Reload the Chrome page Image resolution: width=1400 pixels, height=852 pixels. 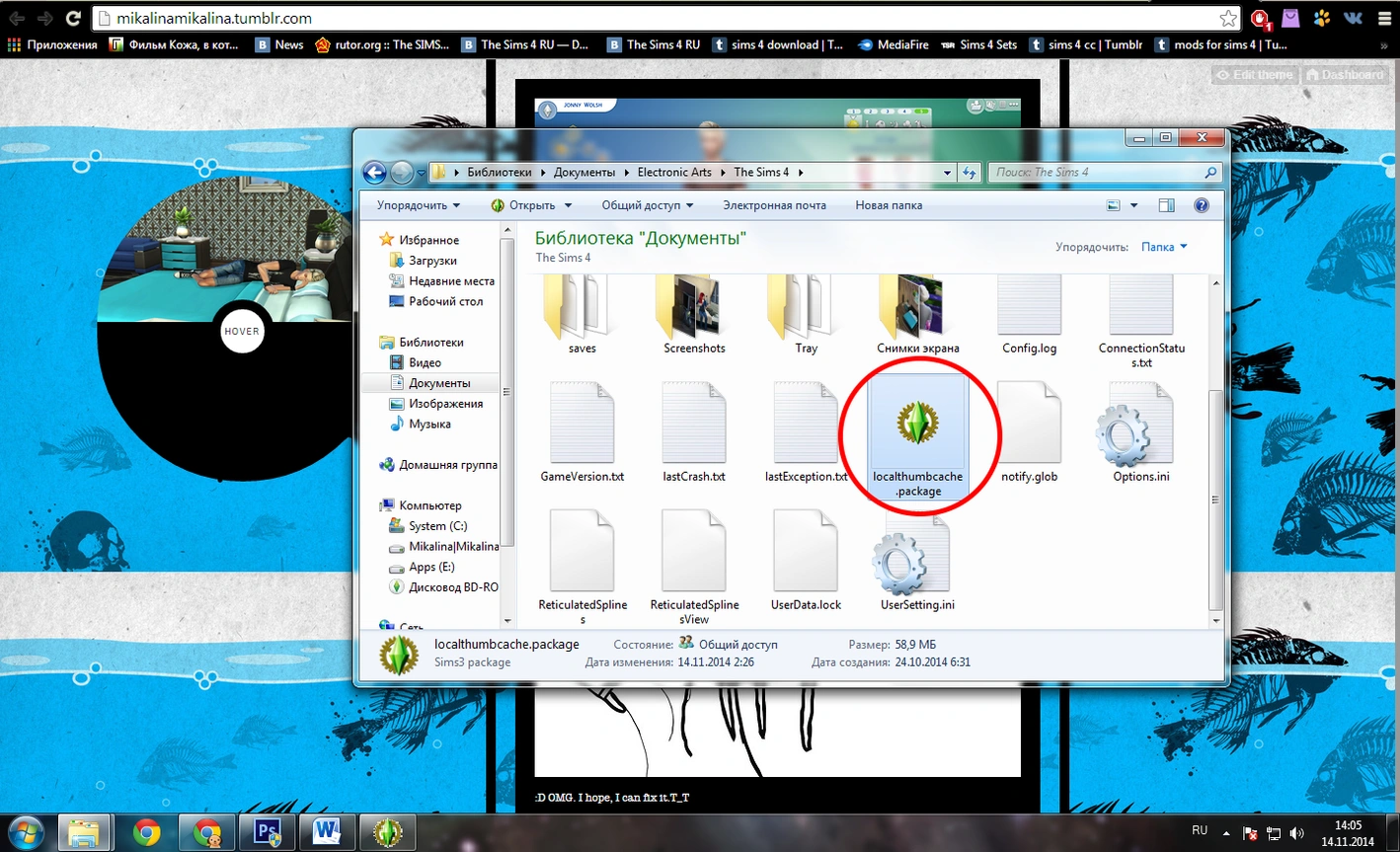(x=73, y=18)
